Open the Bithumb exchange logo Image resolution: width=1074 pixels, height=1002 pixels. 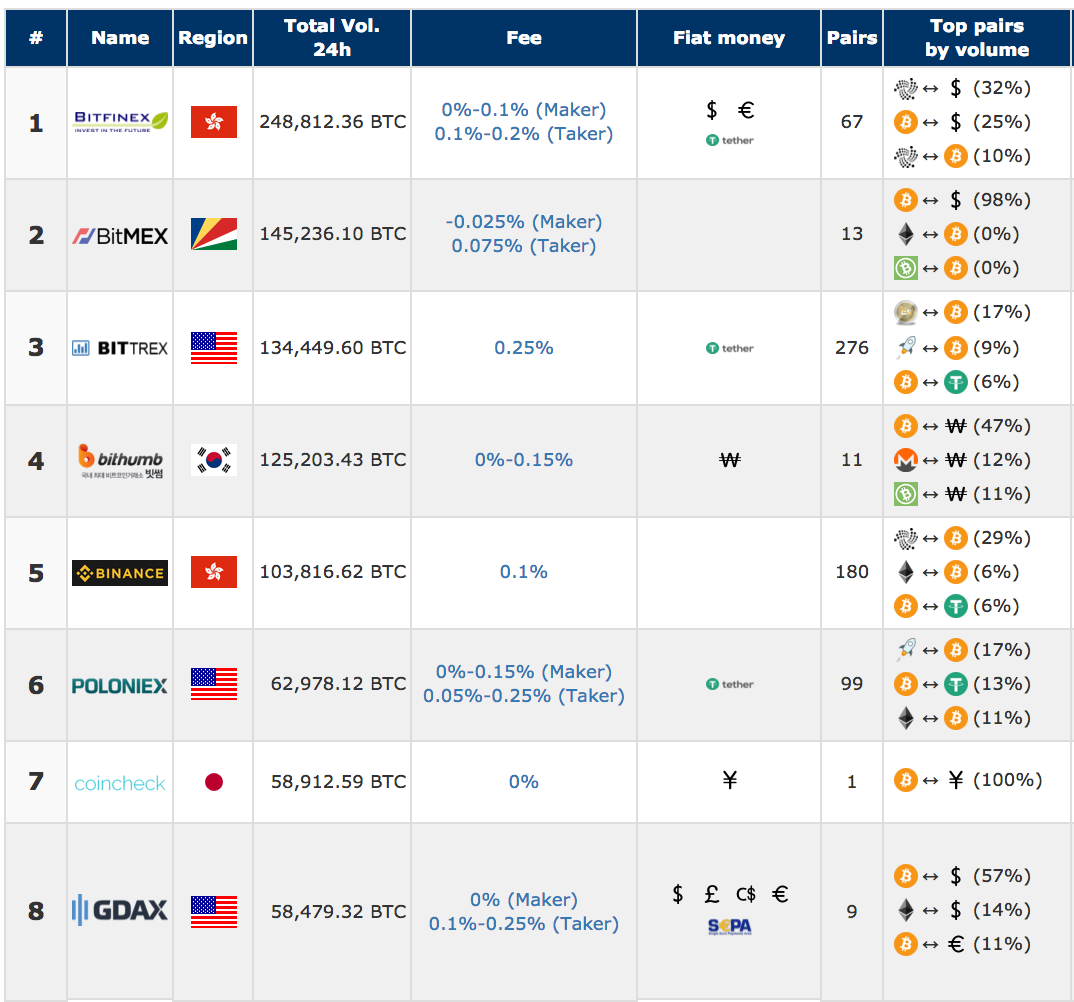coord(121,461)
